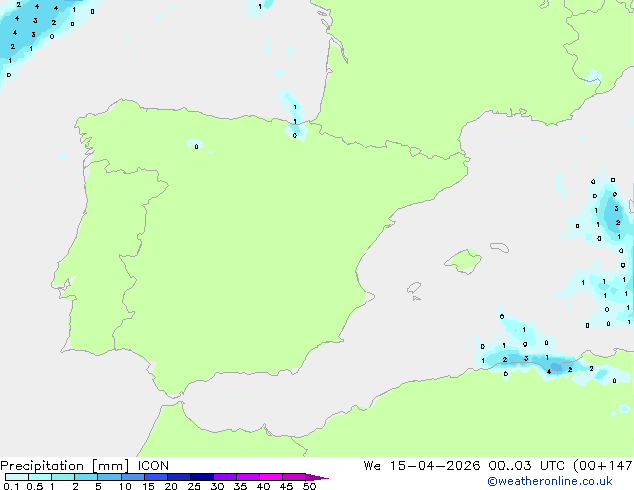Viewport: 634px width, 490px height.
Task: Click the "We 15-04-2026" date text
Action: click(422, 466)
